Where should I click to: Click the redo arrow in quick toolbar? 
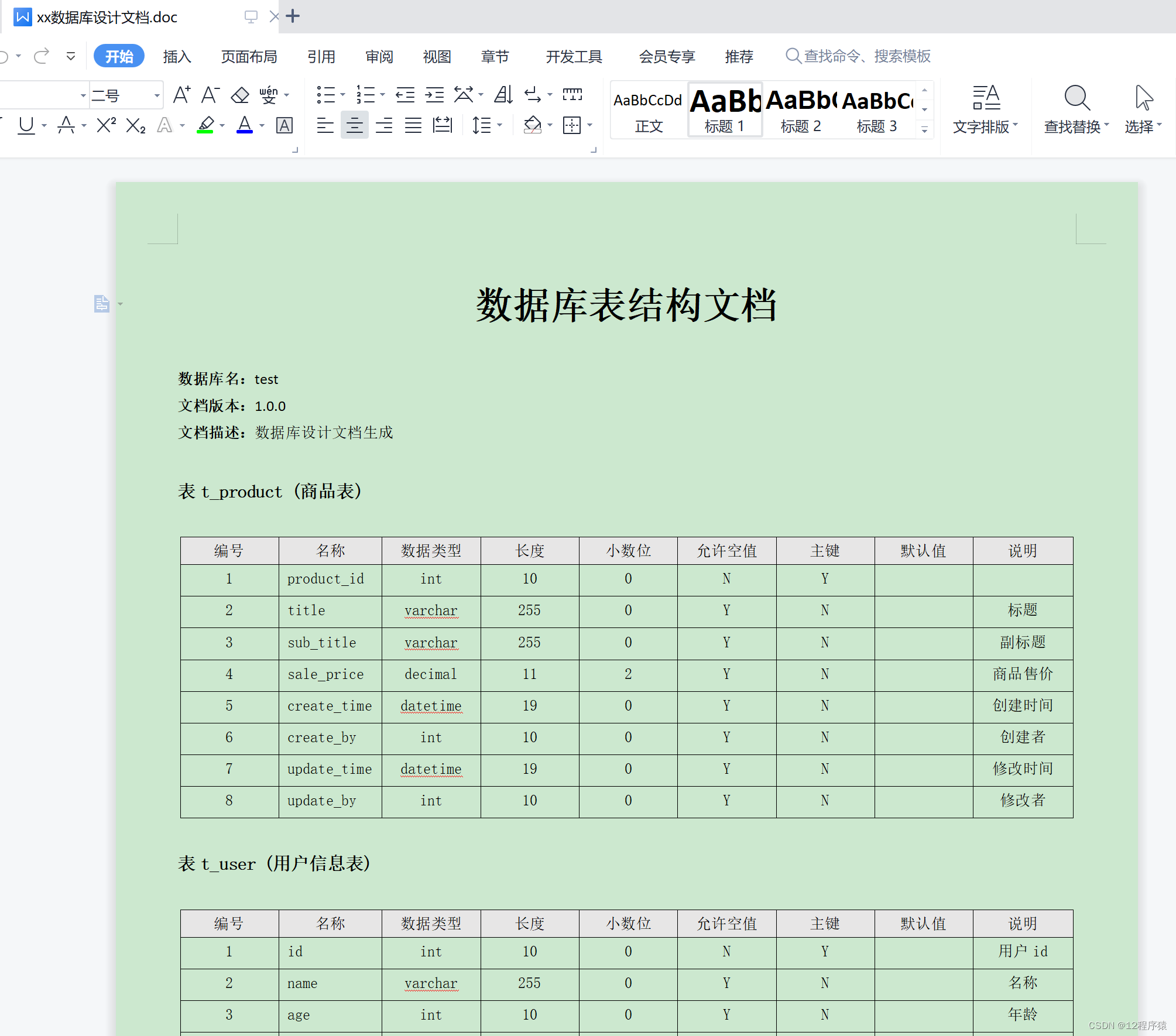[x=42, y=56]
